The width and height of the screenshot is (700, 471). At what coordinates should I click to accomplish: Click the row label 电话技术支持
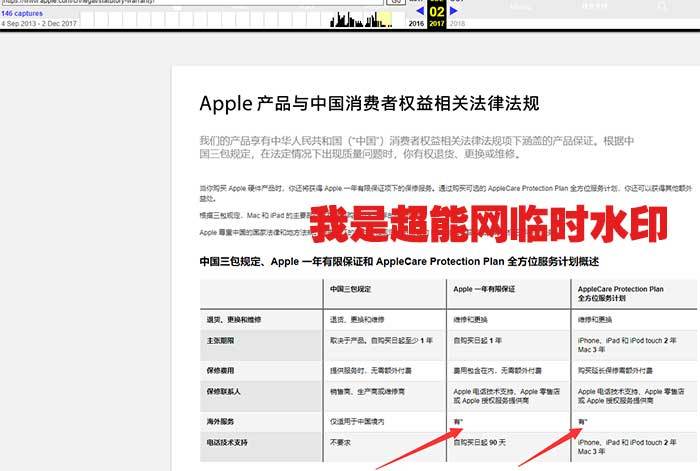point(227,442)
